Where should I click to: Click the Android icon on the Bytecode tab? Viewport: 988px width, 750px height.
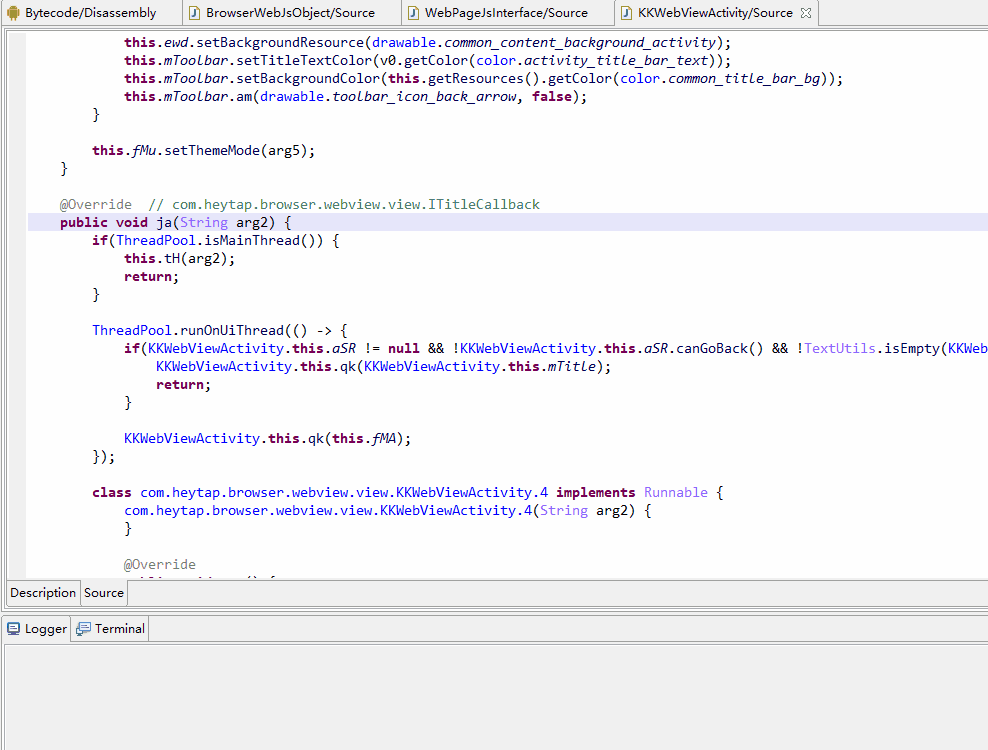tap(13, 13)
